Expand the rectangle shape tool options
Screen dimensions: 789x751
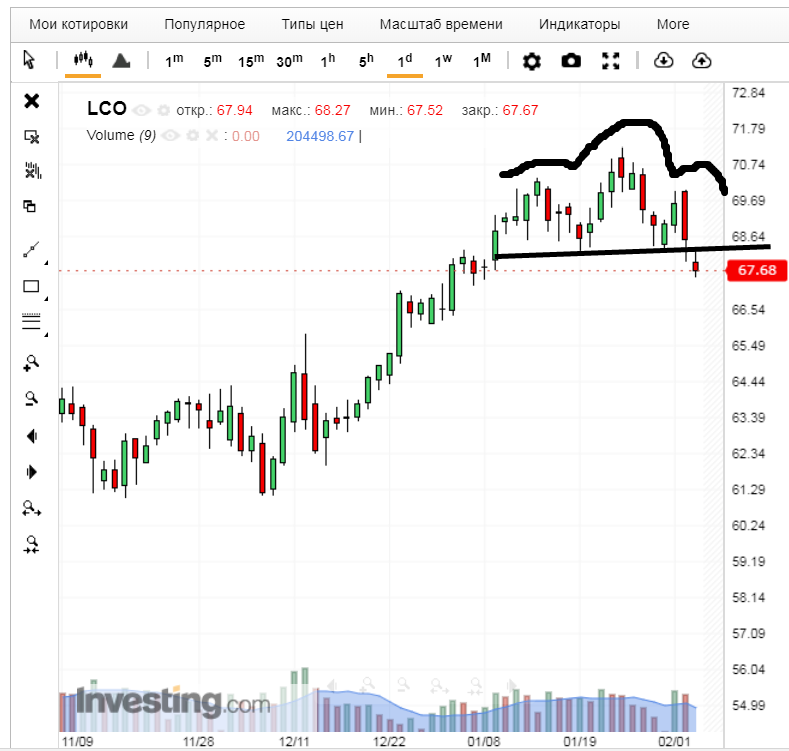(46, 298)
